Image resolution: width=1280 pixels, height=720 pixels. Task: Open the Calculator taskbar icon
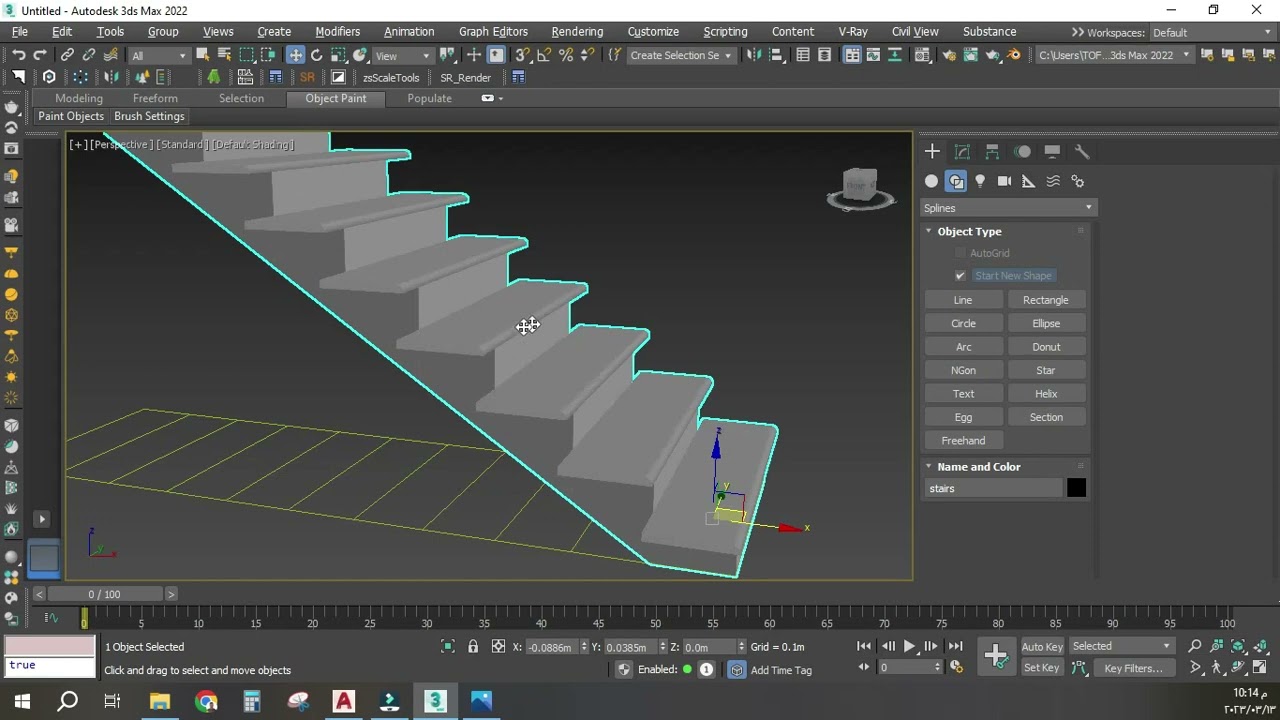click(x=252, y=701)
